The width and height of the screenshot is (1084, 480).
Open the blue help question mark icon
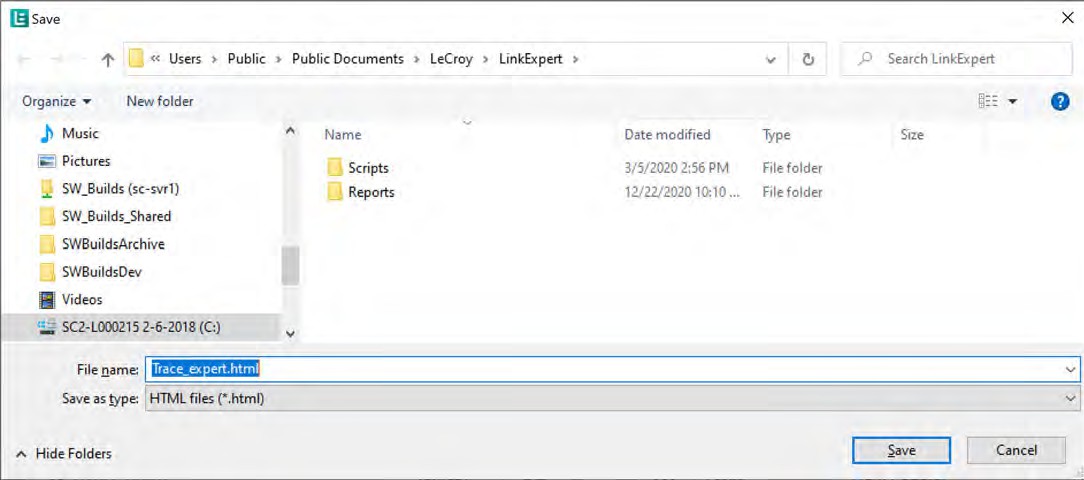(1060, 102)
